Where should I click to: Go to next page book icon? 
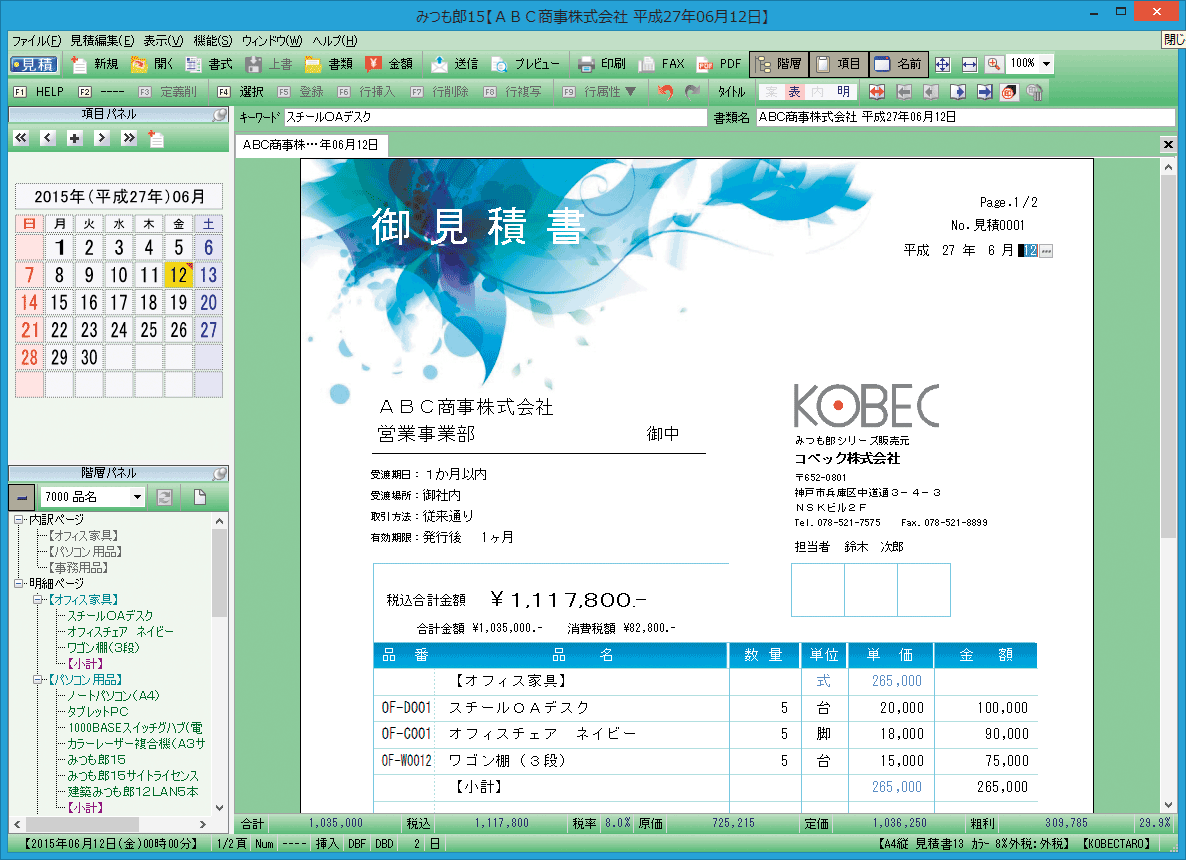tap(958, 92)
